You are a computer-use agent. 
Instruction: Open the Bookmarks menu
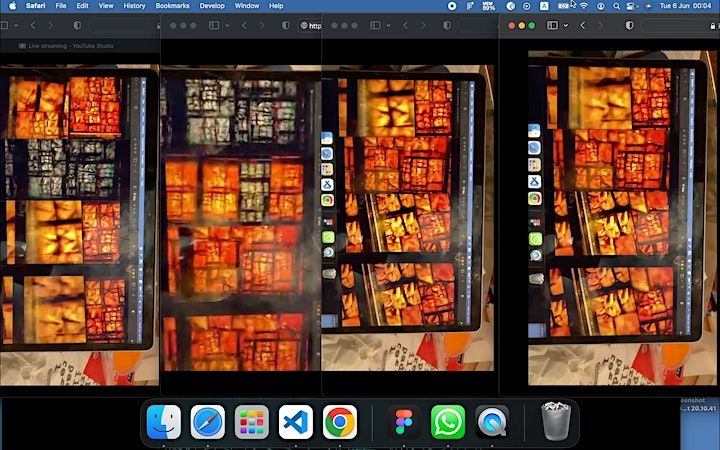[171, 6]
